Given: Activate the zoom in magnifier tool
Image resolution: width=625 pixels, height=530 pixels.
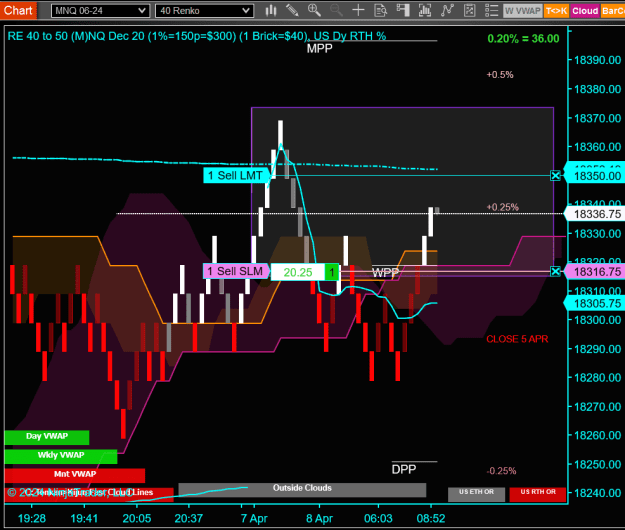Looking at the screenshot, I should pos(314,11).
